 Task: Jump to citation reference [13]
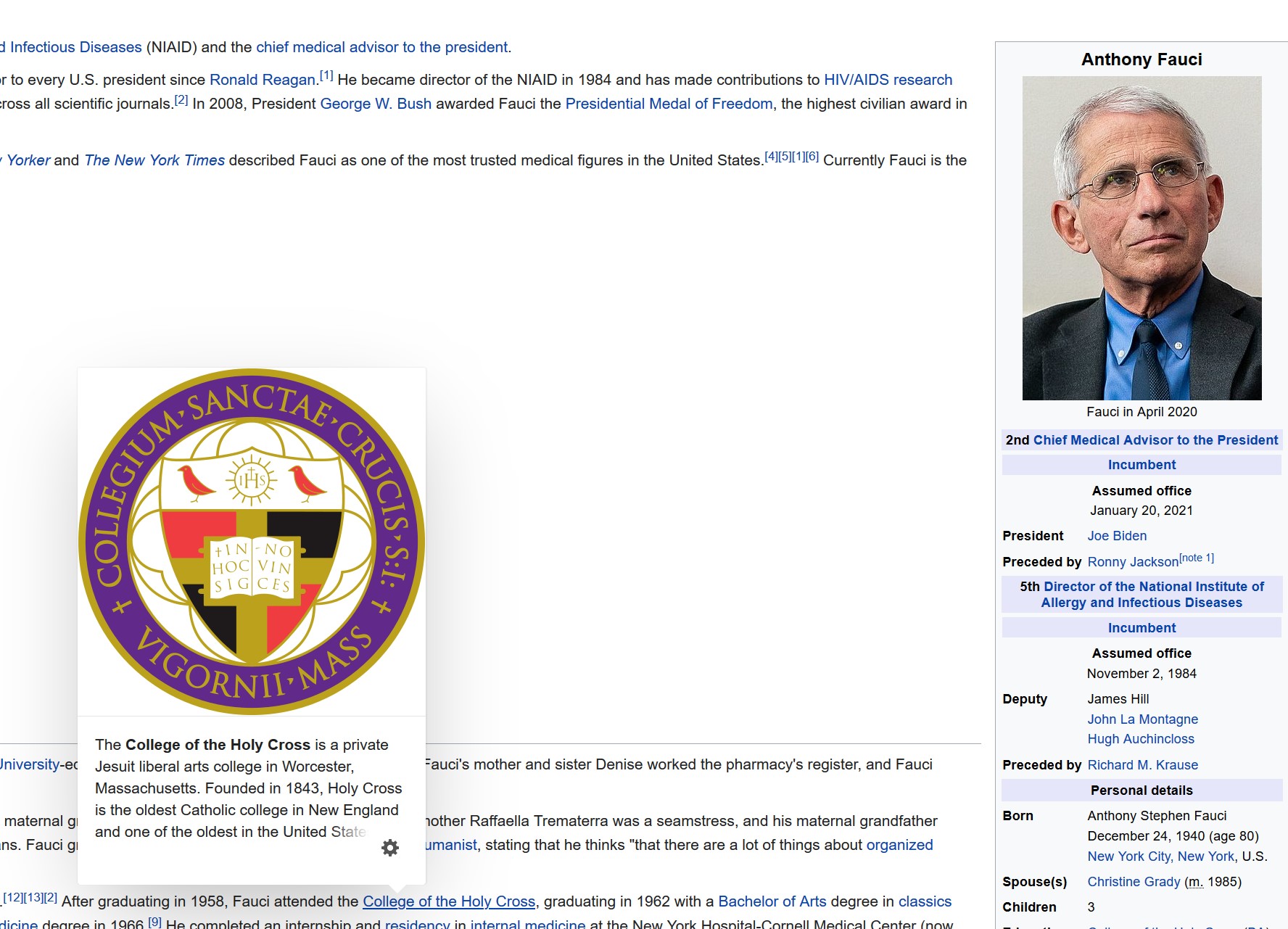click(33, 897)
